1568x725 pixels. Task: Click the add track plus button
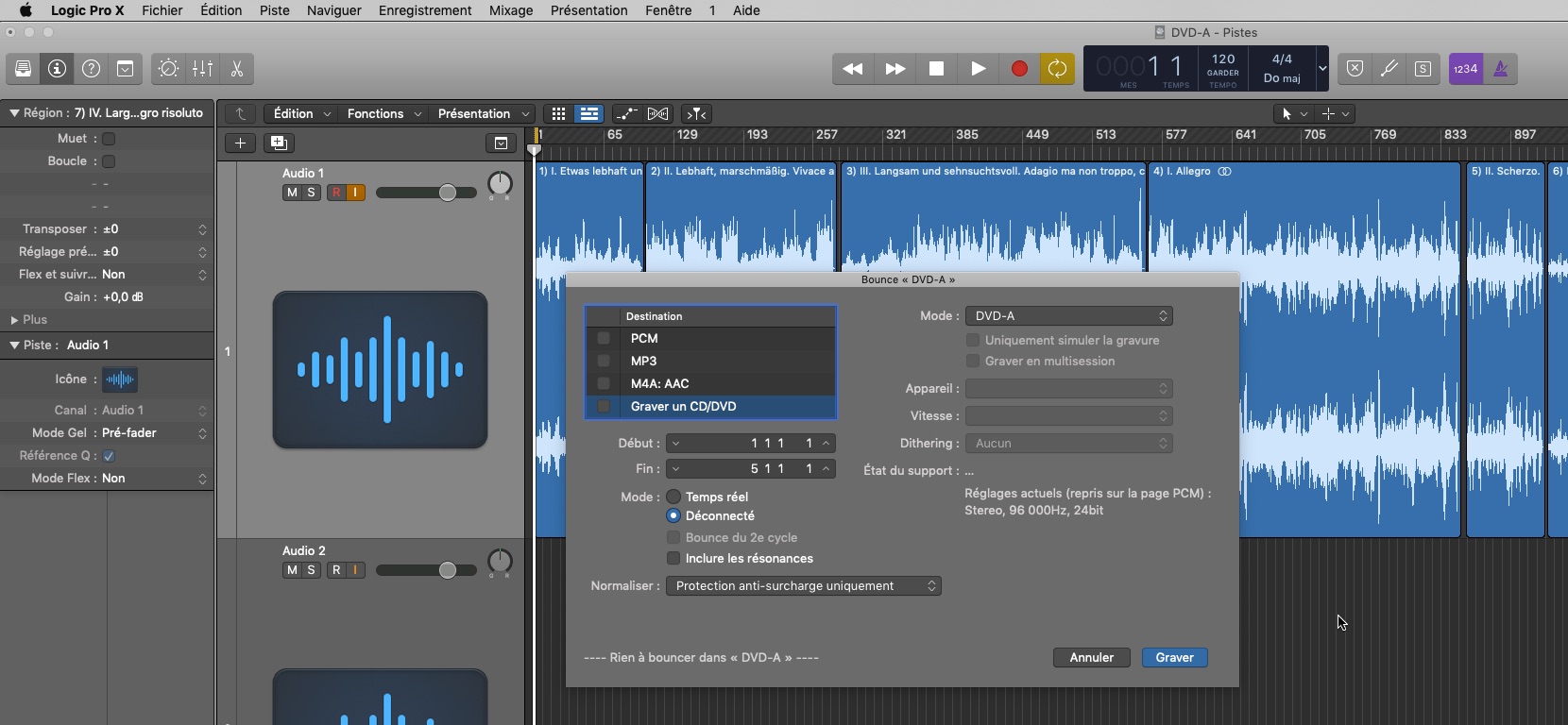point(241,143)
